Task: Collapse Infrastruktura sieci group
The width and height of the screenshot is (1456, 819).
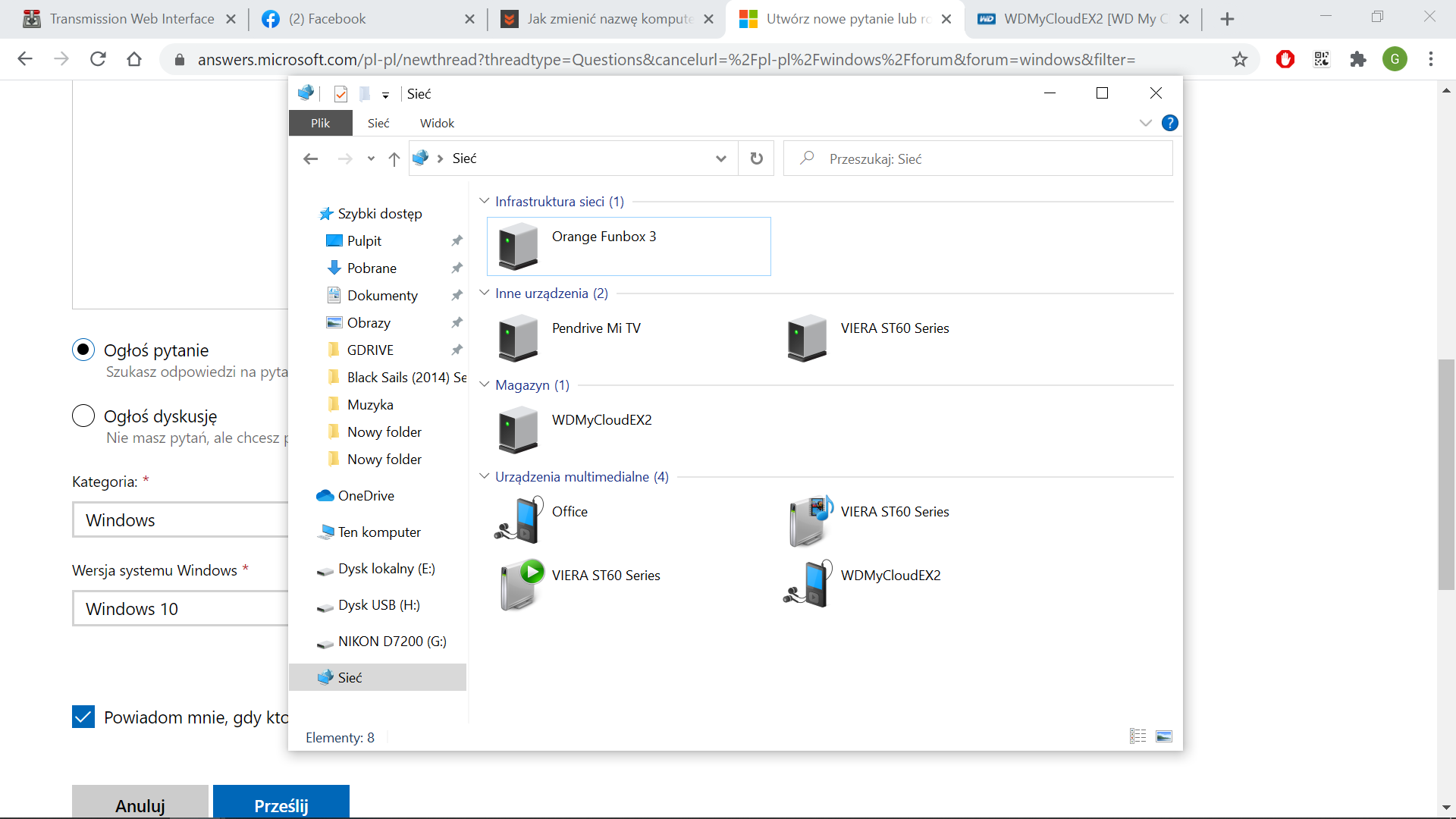Action: 484,201
